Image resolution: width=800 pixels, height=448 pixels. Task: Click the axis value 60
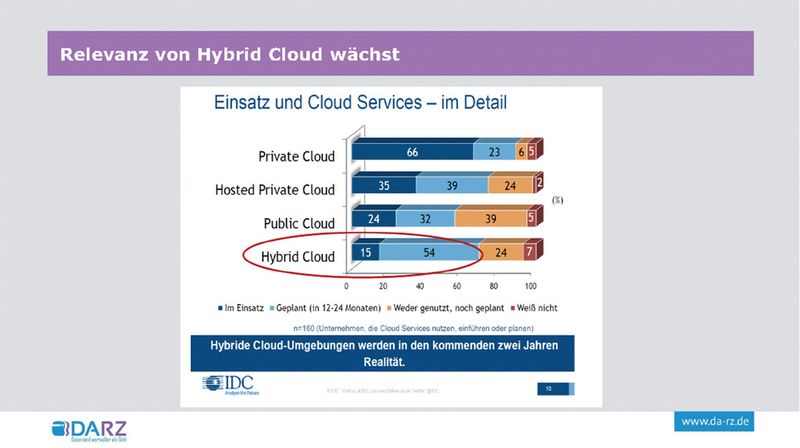[x=457, y=286]
